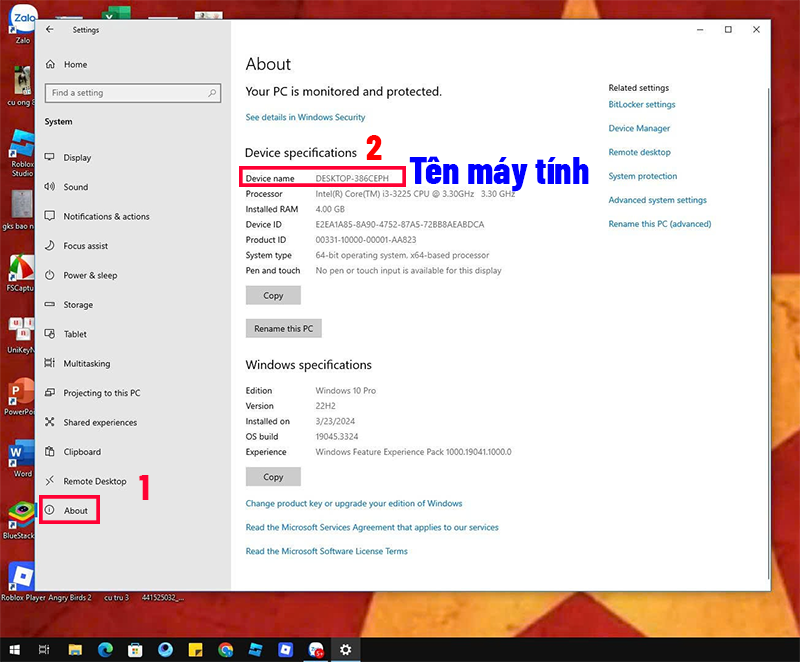Open the Roblox Player desktop shortcut
This screenshot has width=800, height=662.
coord(22,581)
